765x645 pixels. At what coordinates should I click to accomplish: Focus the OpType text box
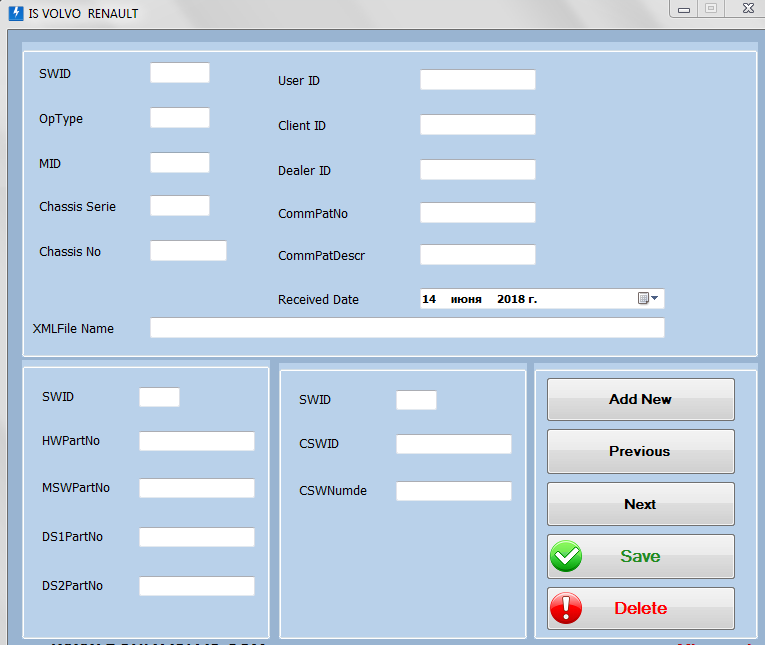[180, 118]
